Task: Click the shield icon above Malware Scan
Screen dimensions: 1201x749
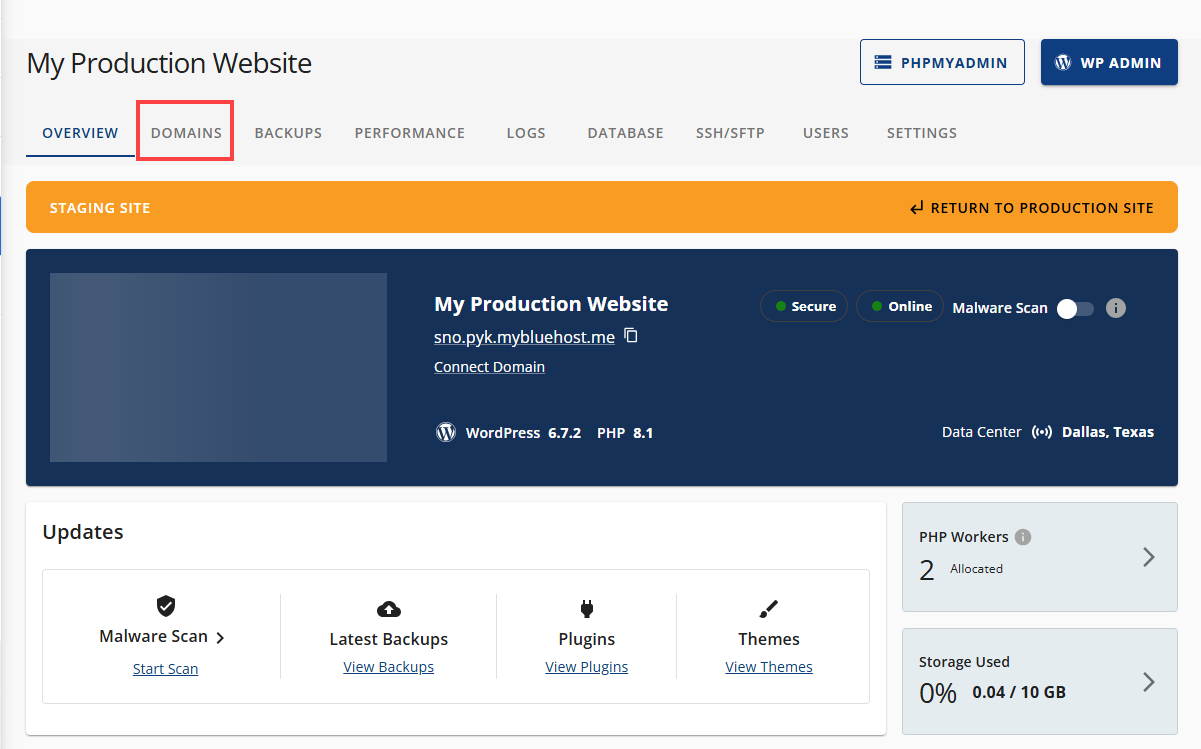Action: click(x=165, y=605)
